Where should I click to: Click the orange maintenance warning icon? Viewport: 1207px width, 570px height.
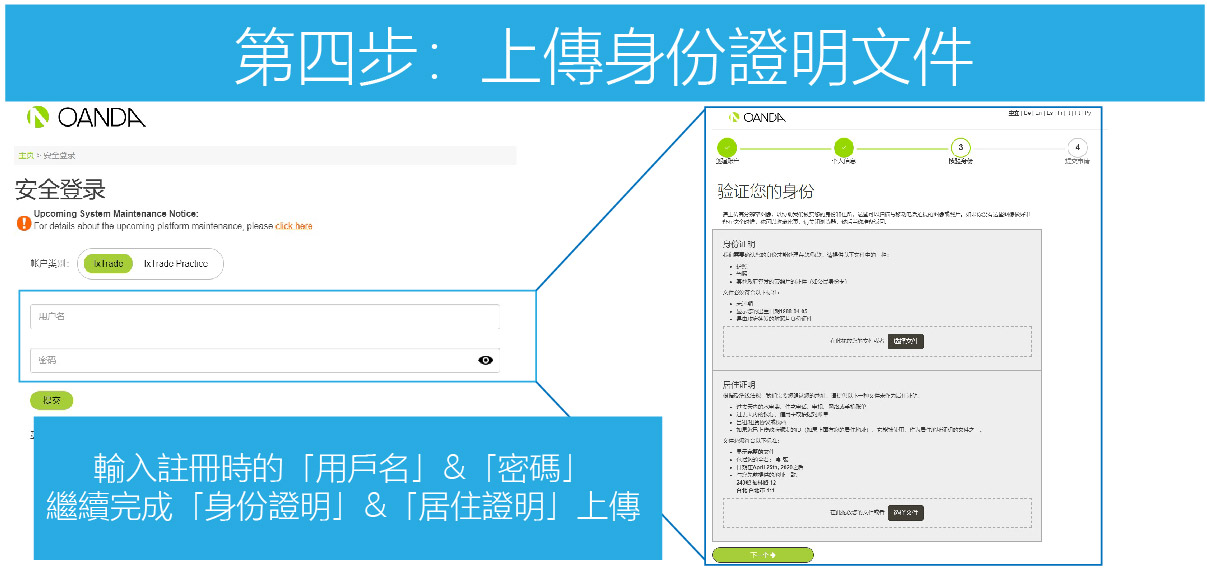coord(24,223)
